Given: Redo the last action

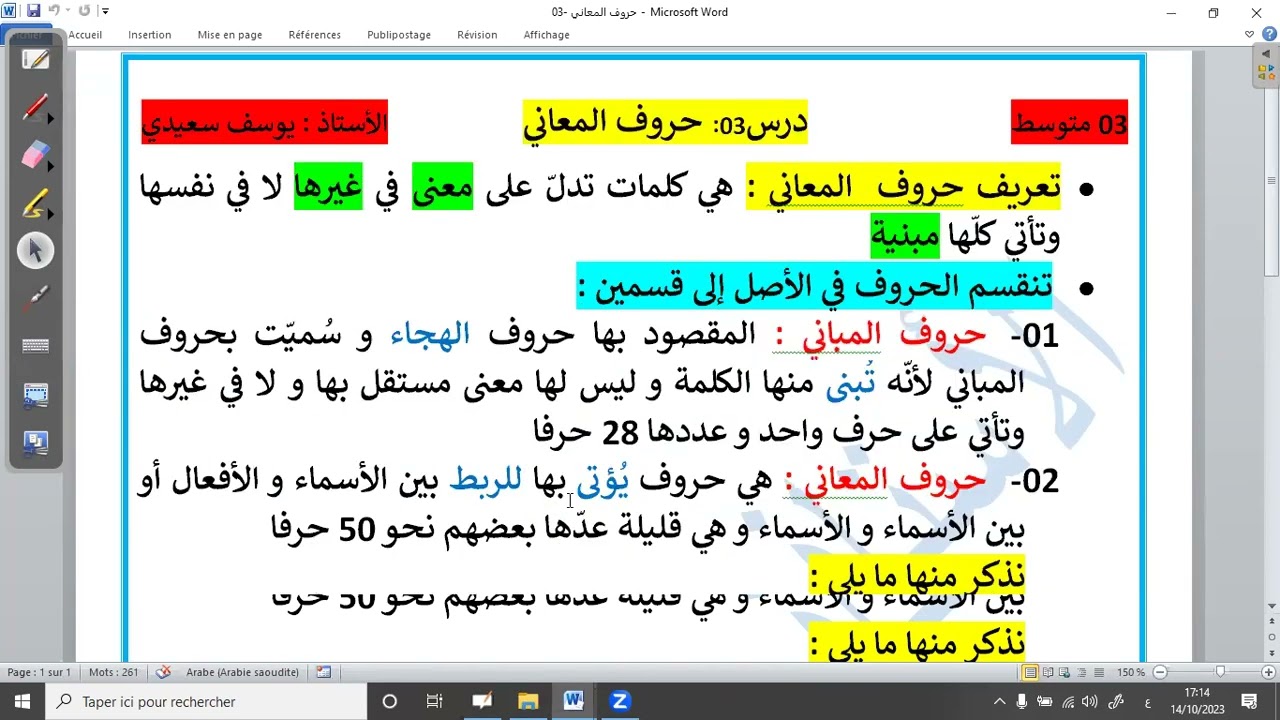Looking at the screenshot, I should click(x=85, y=12).
